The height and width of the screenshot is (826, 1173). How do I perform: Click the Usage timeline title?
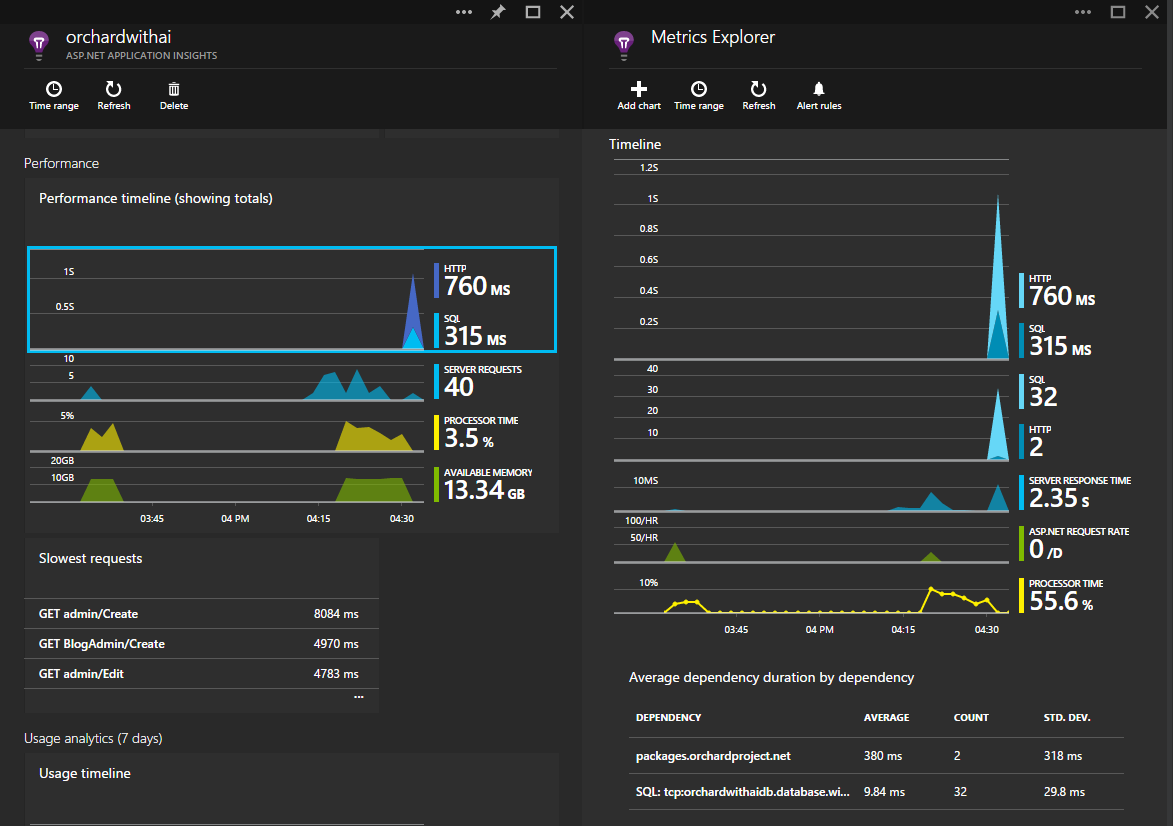click(85, 773)
